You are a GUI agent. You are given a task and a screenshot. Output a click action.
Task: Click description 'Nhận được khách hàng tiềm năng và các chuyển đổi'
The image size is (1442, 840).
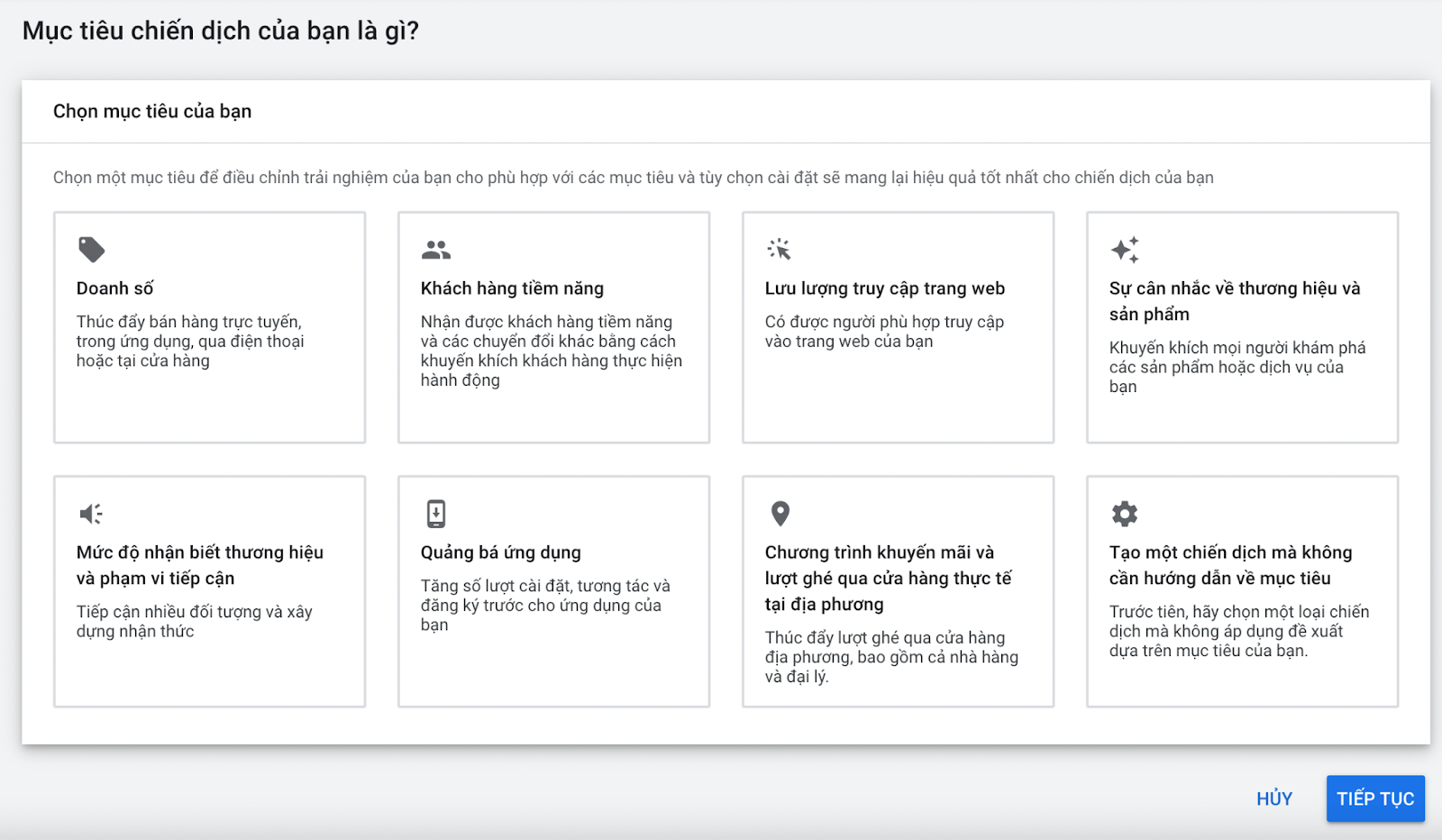click(552, 351)
